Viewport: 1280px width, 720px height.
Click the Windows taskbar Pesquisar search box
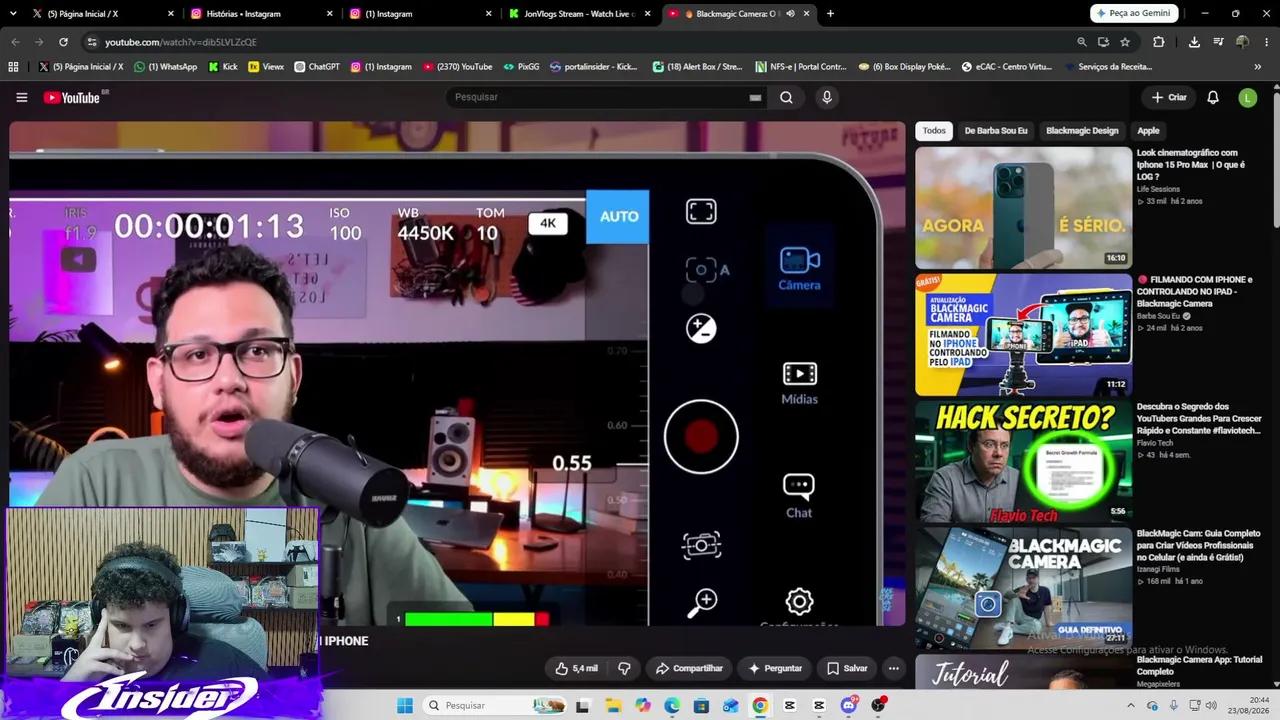(494, 706)
